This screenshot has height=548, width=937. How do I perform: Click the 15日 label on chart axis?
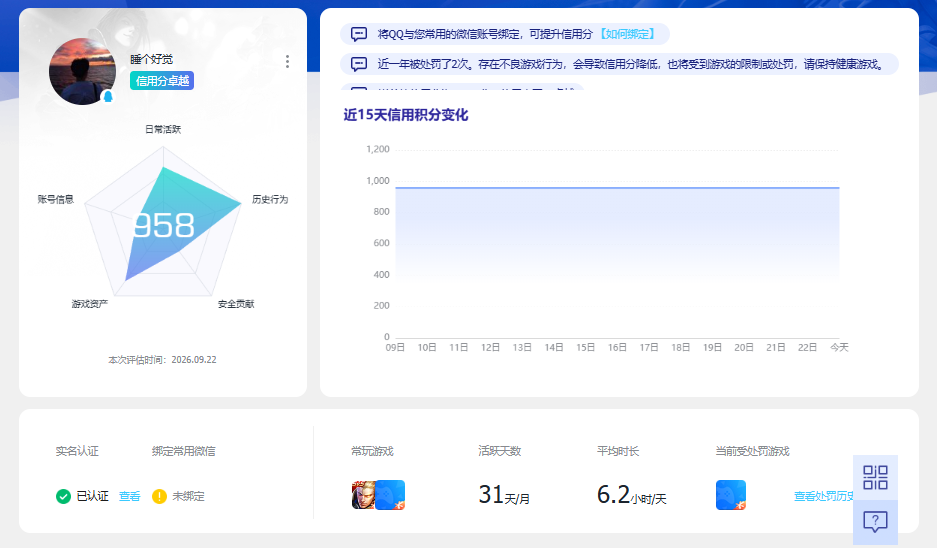[586, 347]
